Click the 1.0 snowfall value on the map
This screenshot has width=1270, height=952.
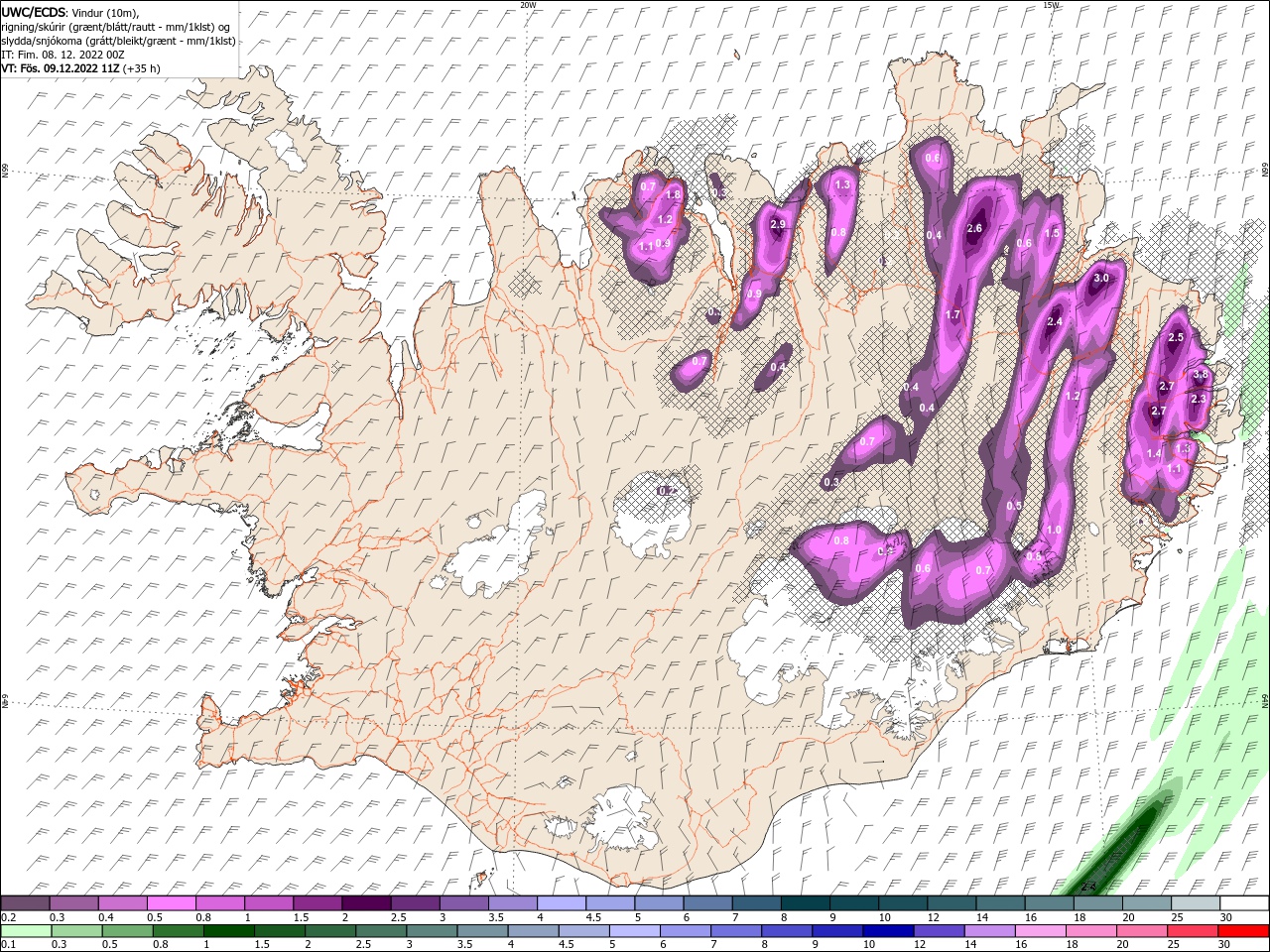(x=1054, y=531)
